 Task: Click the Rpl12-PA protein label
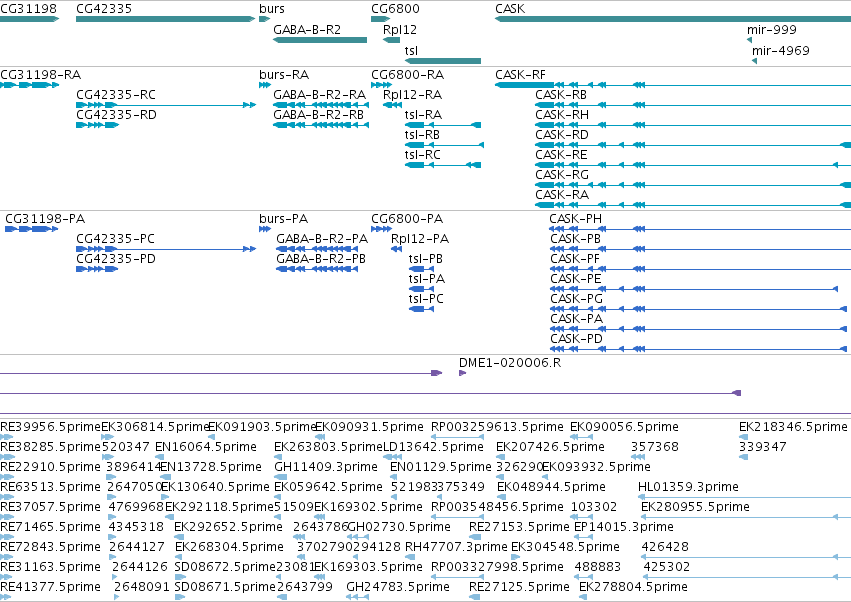coord(420,239)
